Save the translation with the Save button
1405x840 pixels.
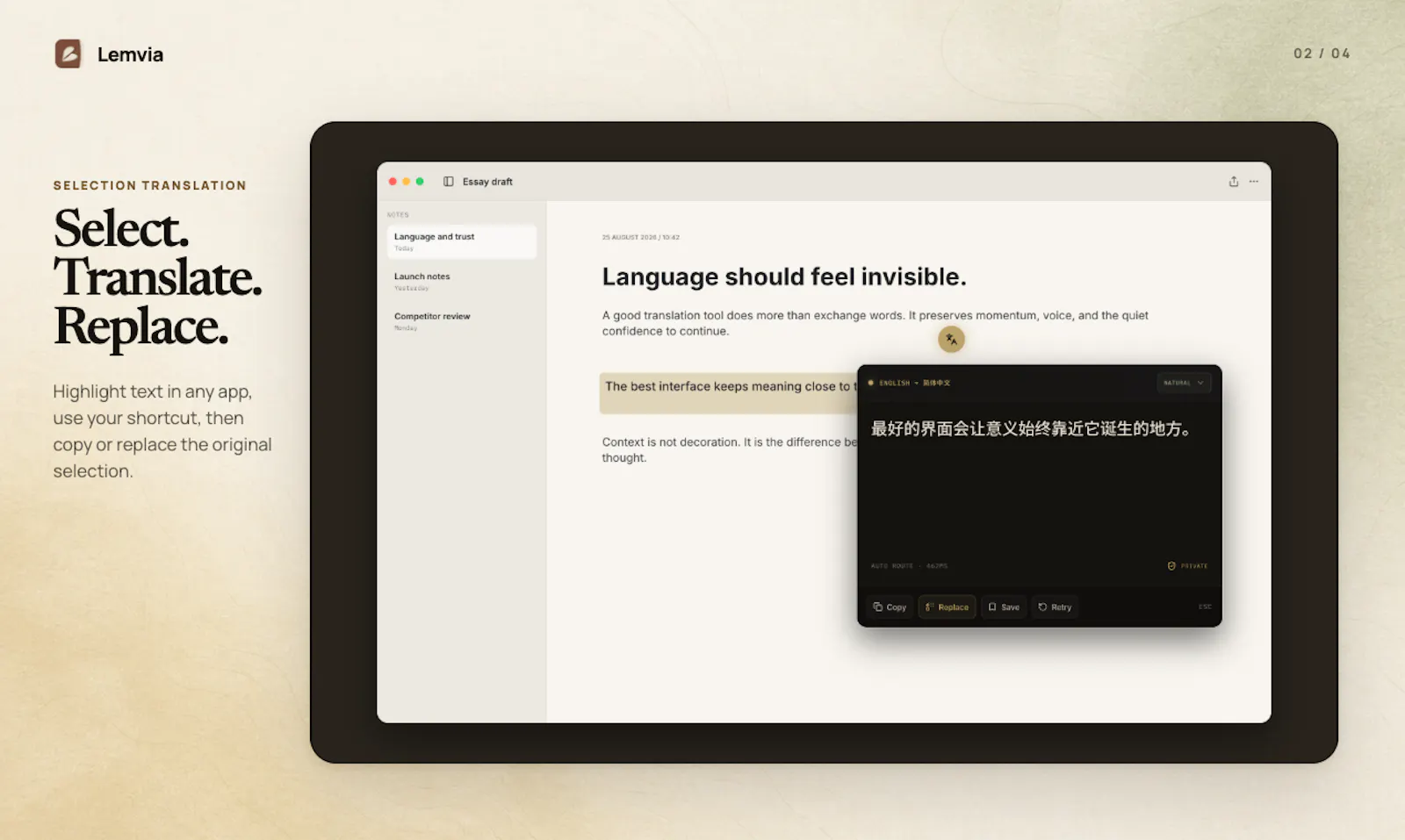1004,607
